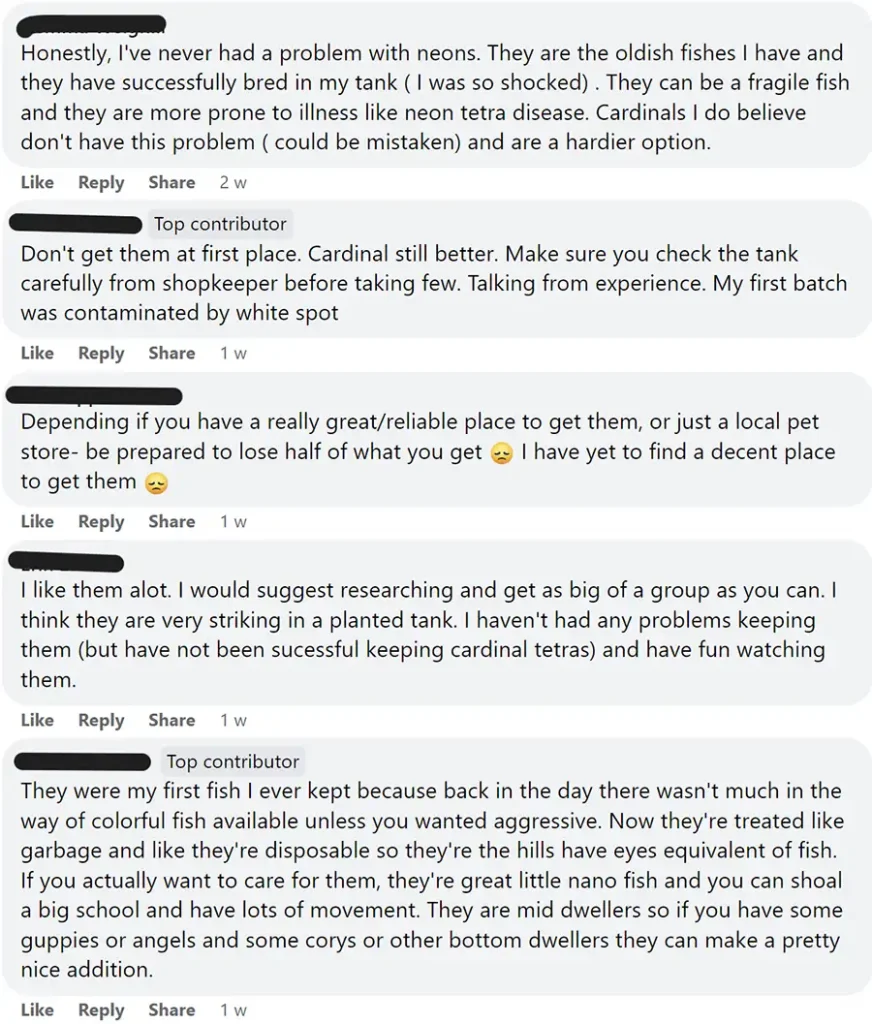Share the comment mentioning neon tetra disease
Screen dimensions: 872x1024
tap(171, 183)
